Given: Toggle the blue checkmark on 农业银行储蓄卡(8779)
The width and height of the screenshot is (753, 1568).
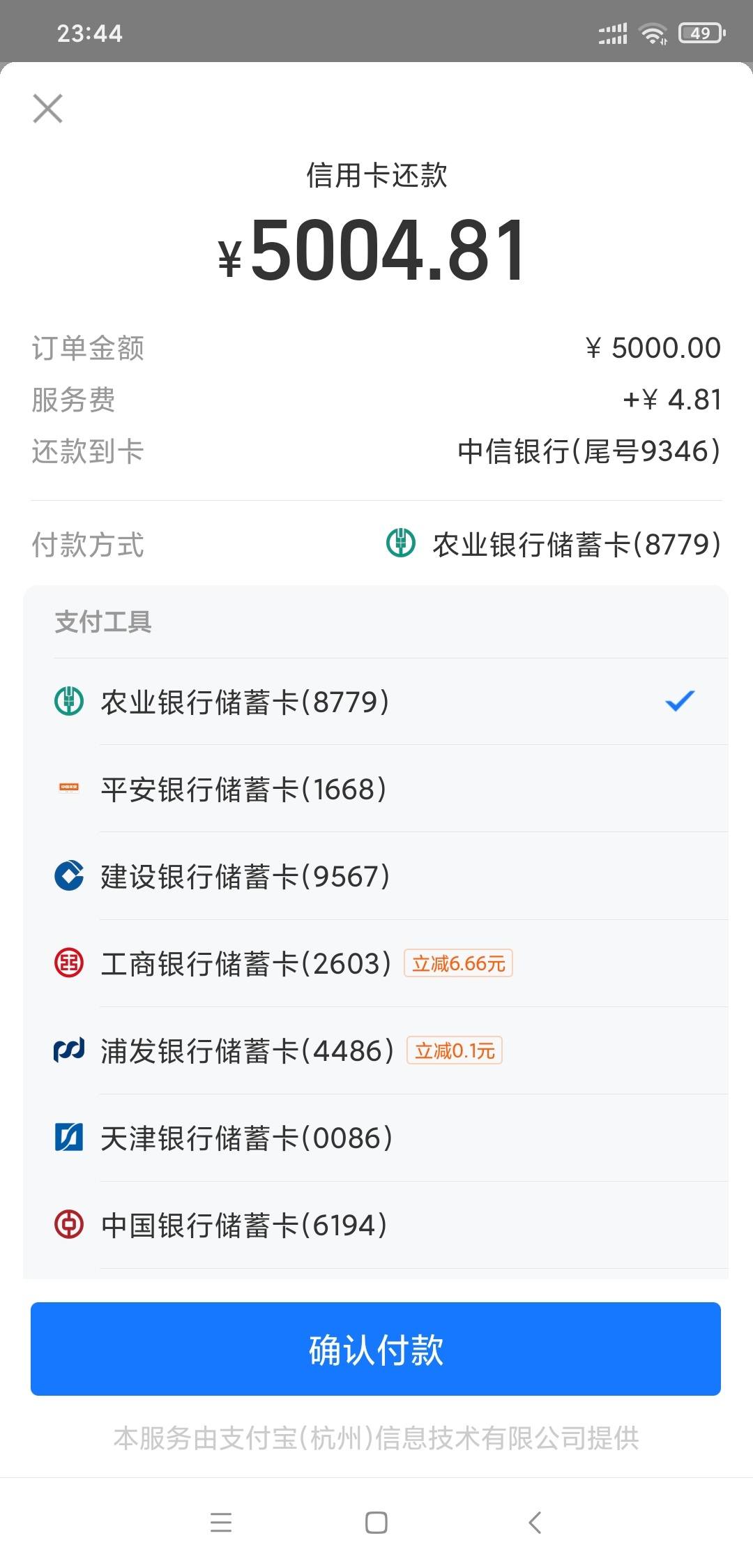Looking at the screenshot, I should coord(680,700).
